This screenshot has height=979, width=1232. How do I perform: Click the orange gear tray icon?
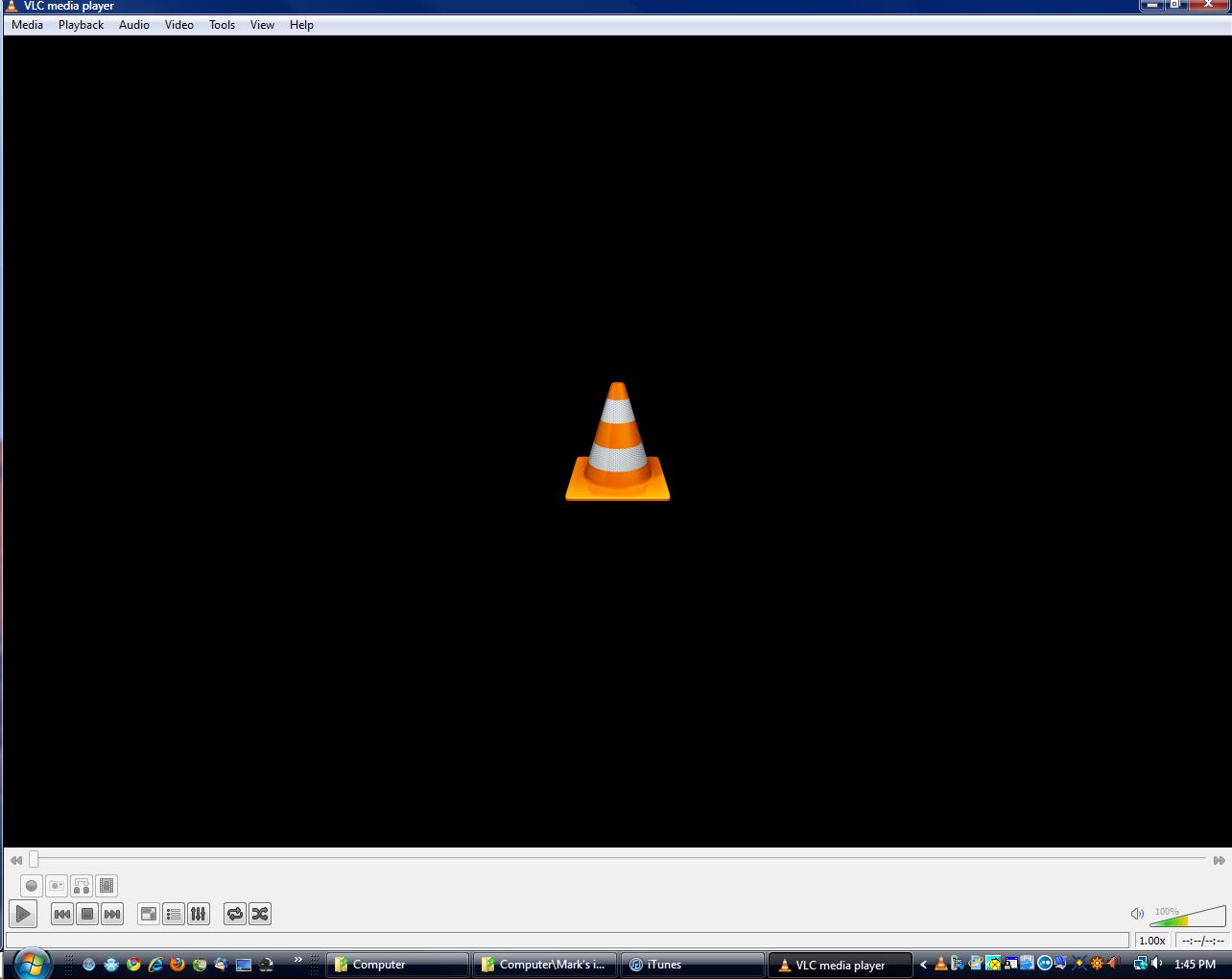pyautogui.click(x=1097, y=964)
